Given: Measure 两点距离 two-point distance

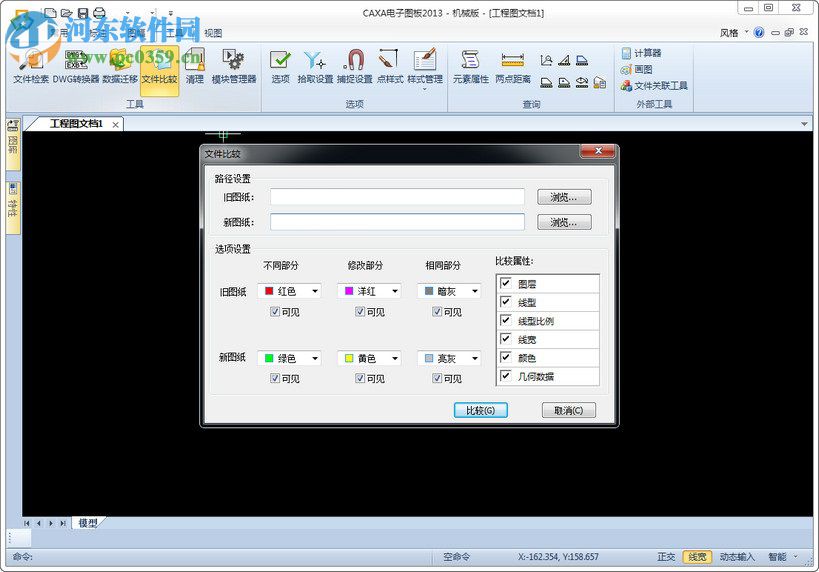Looking at the screenshot, I should (x=512, y=66).
